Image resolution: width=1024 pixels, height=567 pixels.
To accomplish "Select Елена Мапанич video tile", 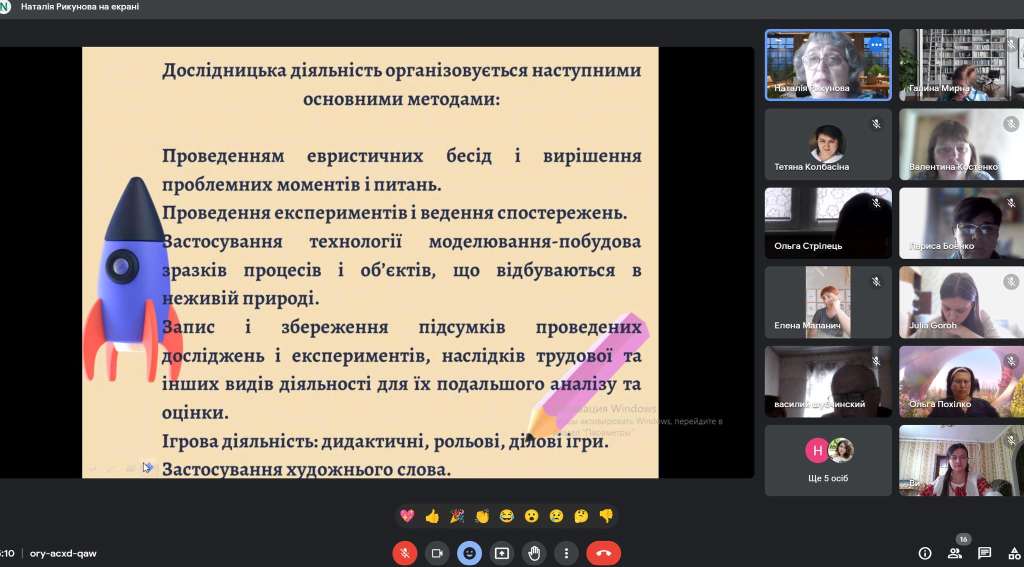I will [x=828, y=302].
